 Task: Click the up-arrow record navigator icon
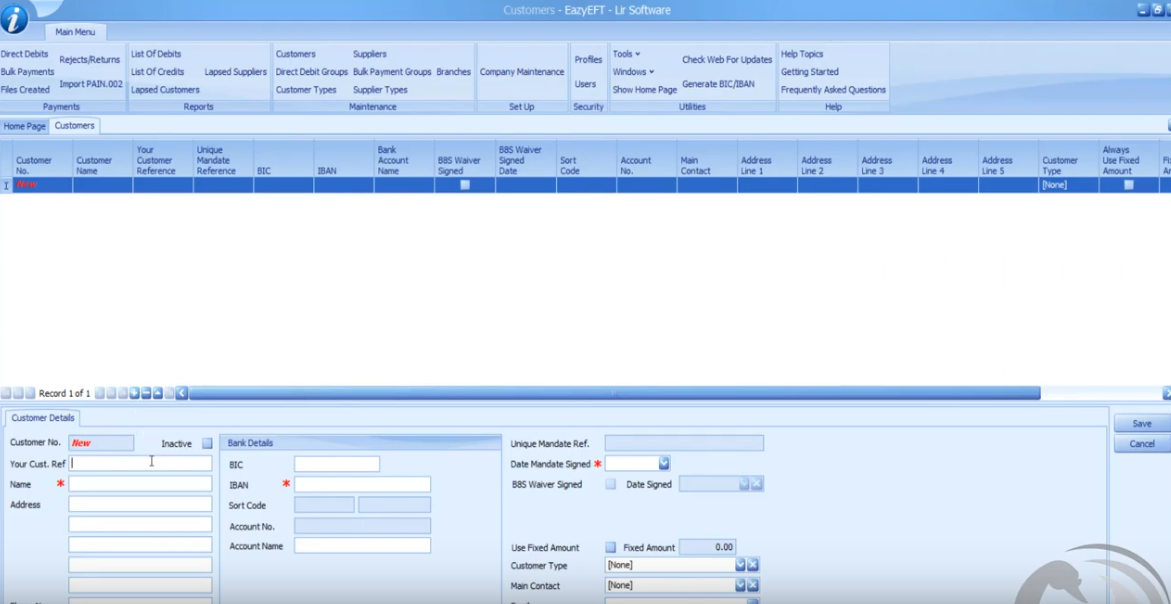click(158, 394)
